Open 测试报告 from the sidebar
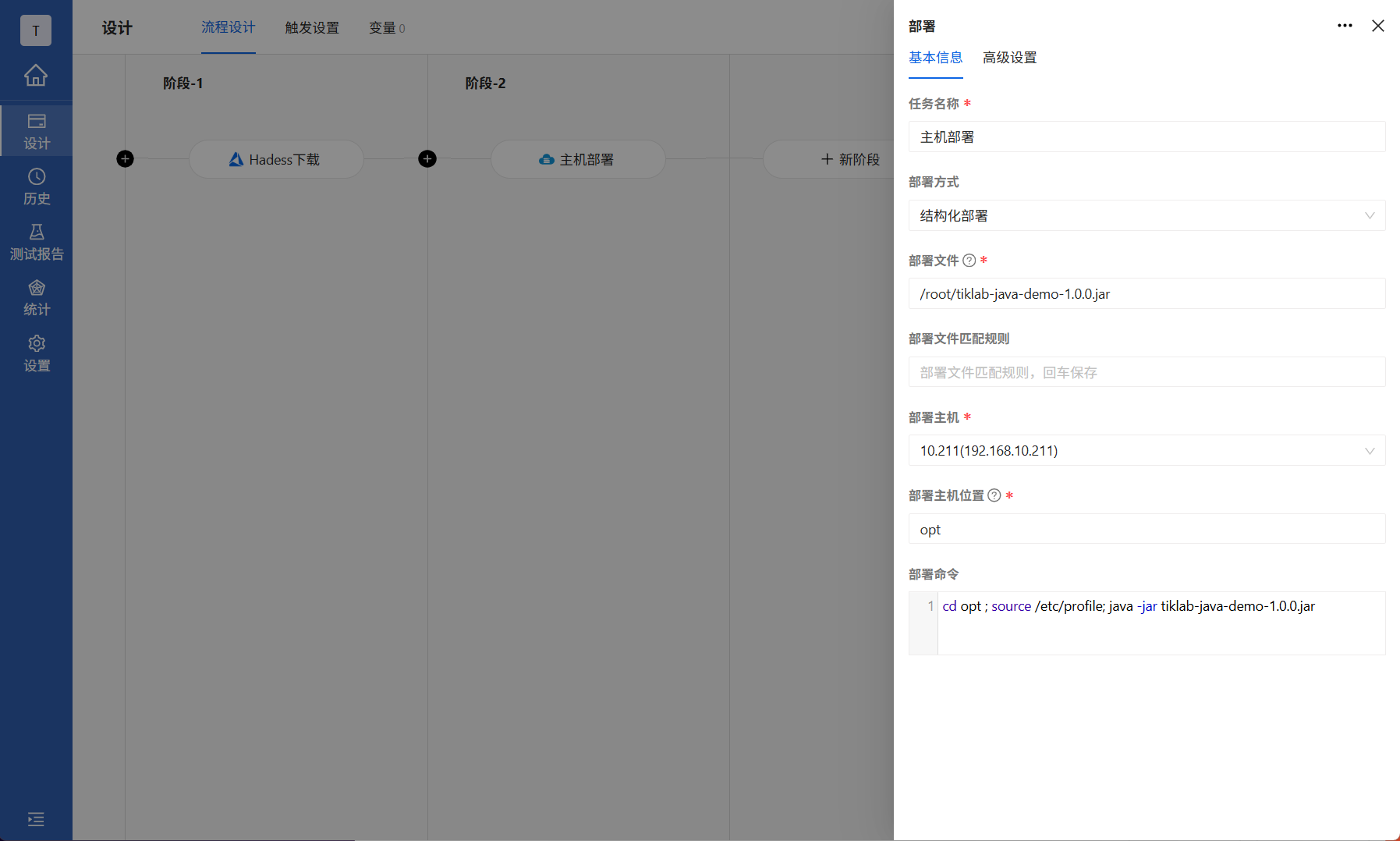The width and height of the screenshot is (1400, 841). (x=36, y=240)
